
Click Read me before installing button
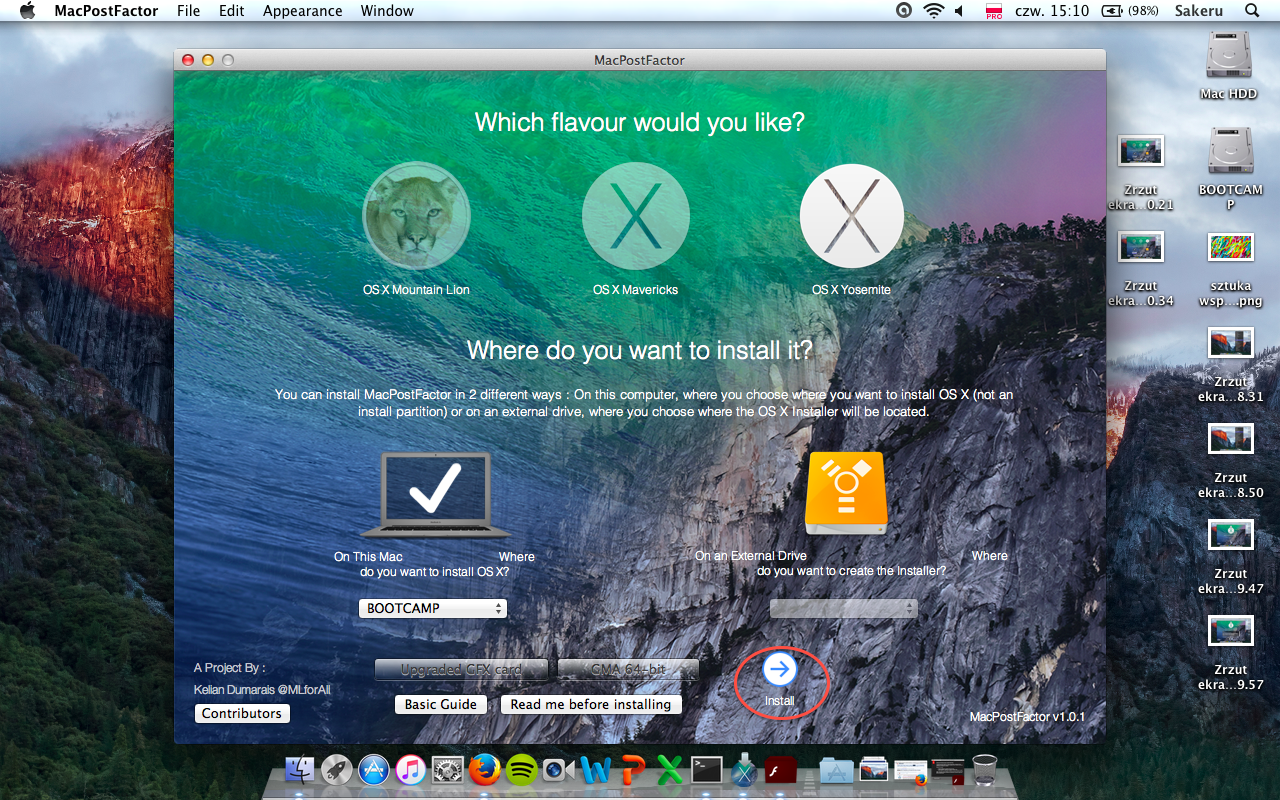pos(591,704)
